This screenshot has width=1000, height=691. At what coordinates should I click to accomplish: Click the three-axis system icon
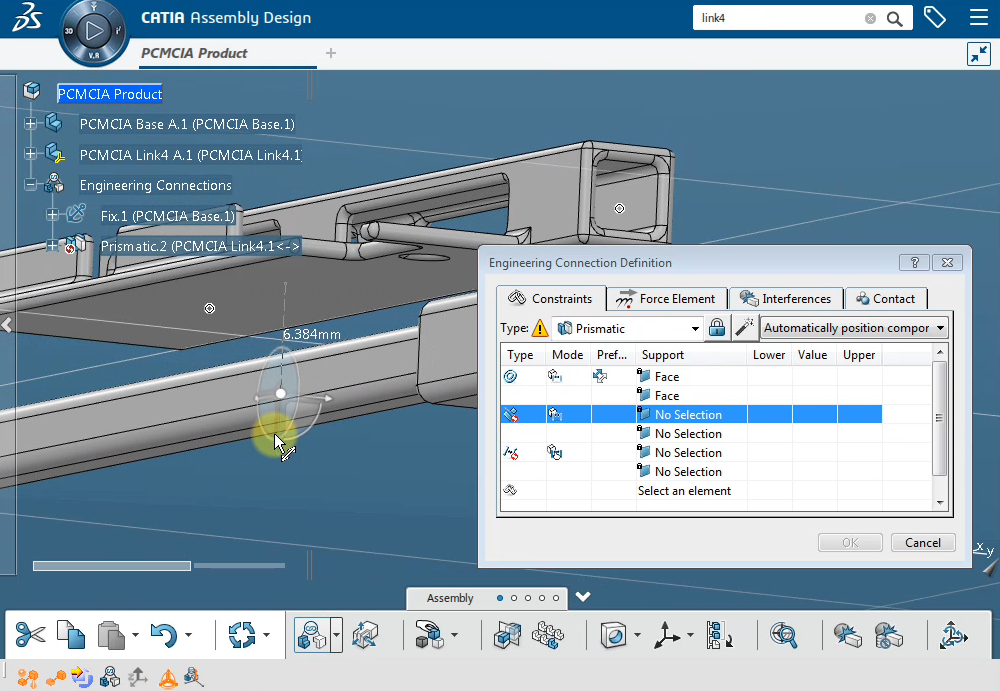667,635
